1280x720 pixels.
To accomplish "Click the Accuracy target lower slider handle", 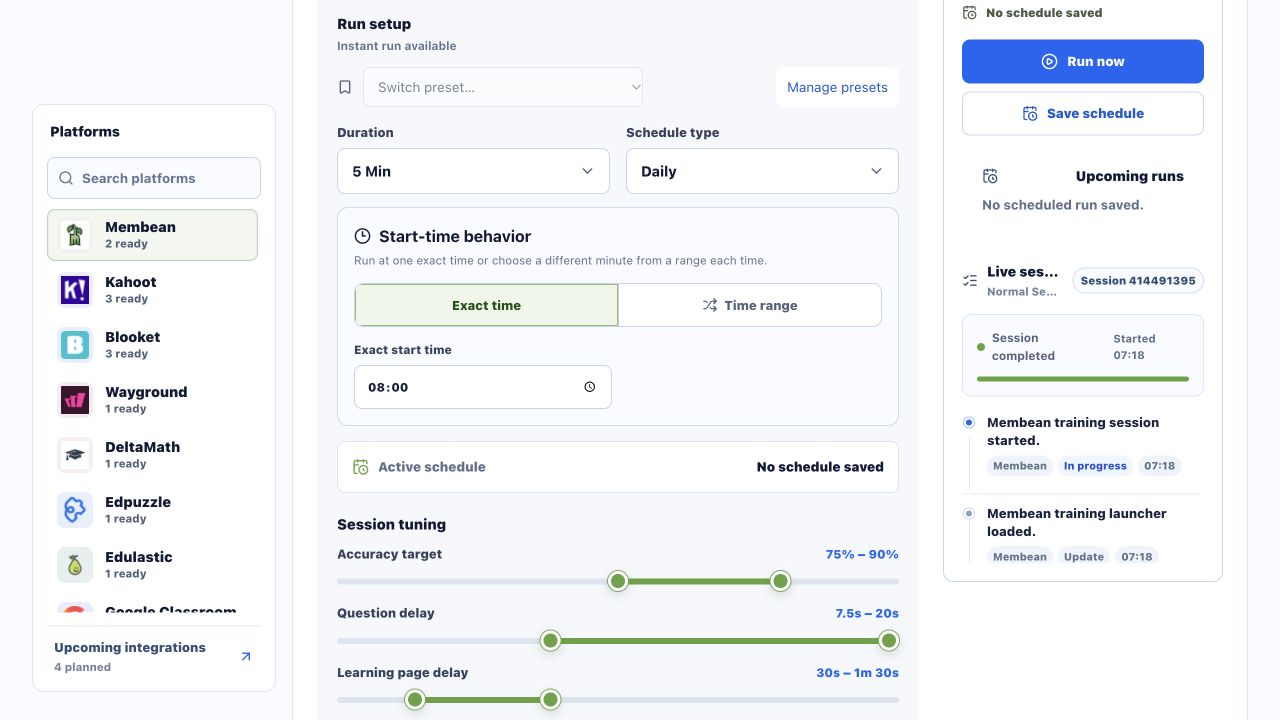I will [x=618, y=581].
